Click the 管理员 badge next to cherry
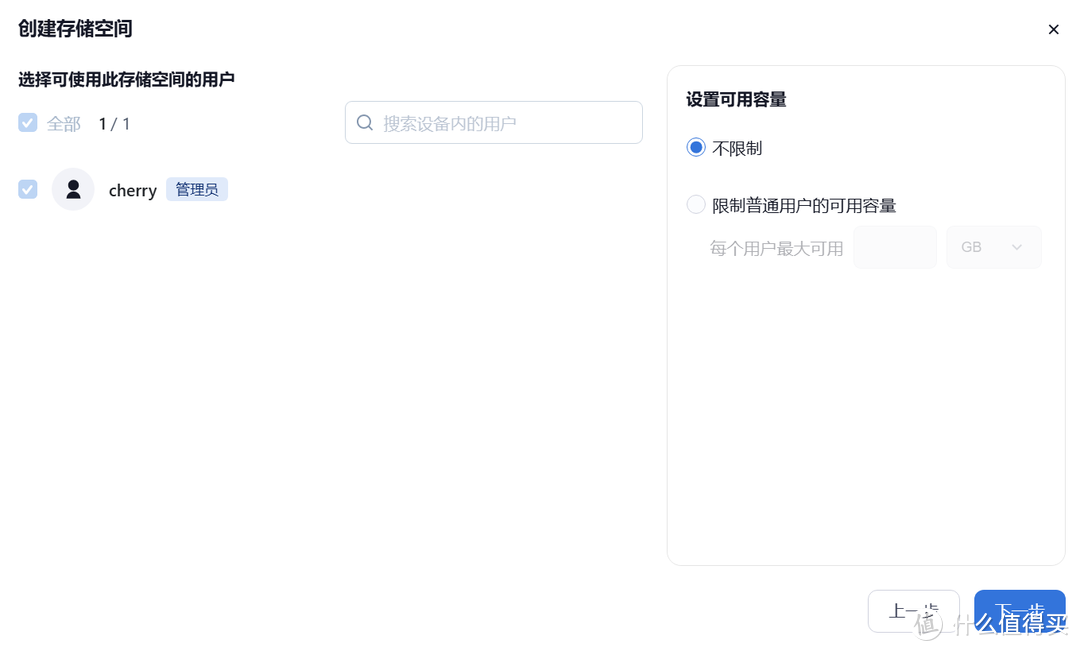 tap(197, 189)
